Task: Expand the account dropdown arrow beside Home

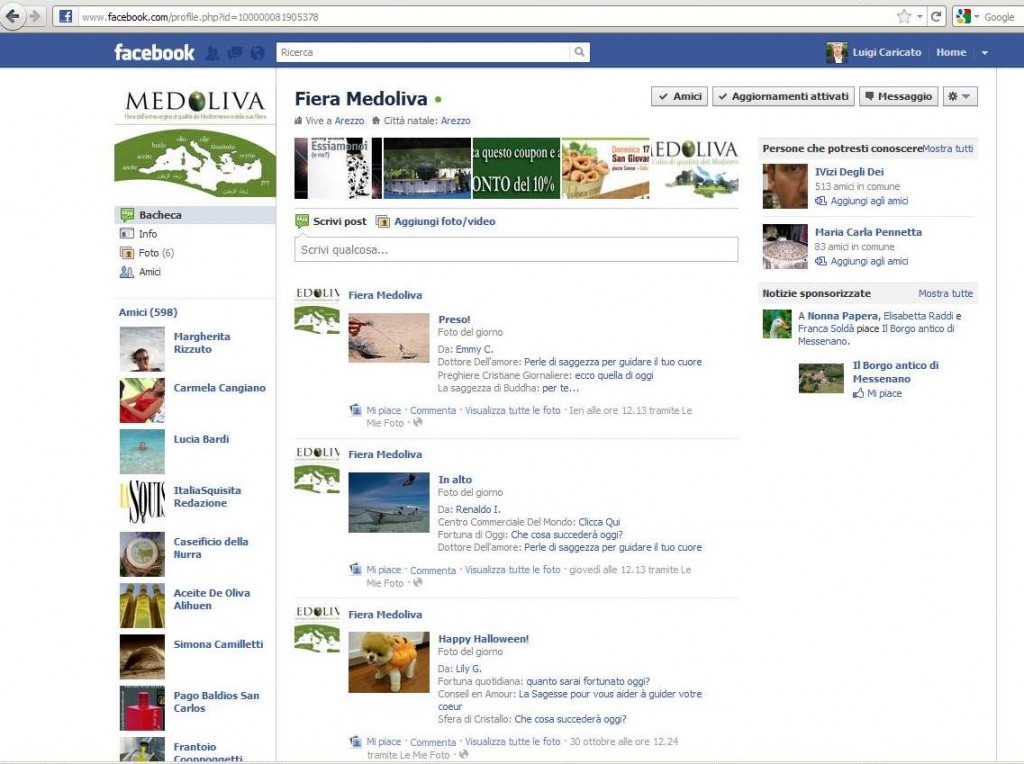Action: (x=984, y=53)
